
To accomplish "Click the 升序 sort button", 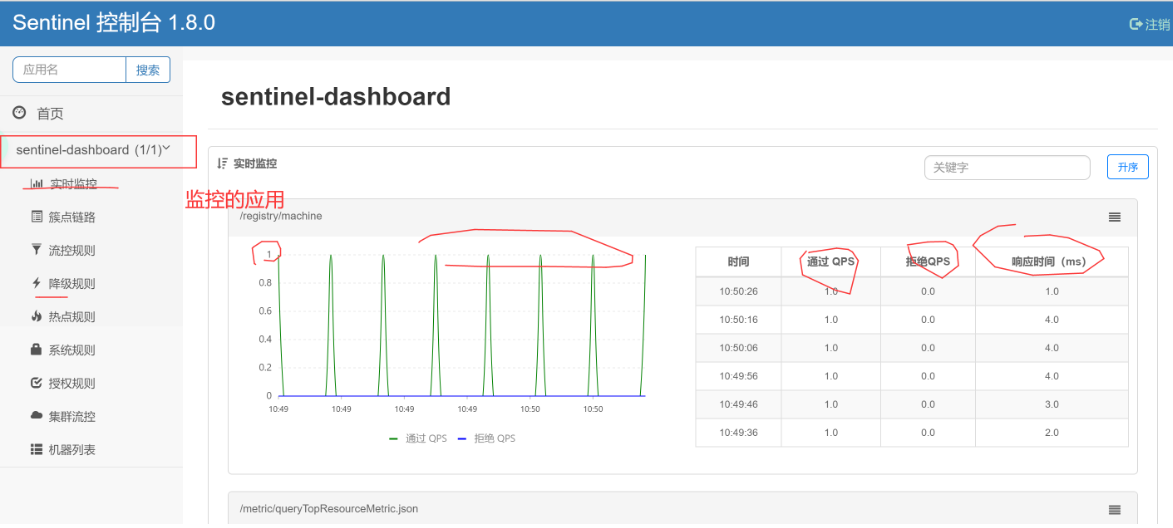I will tap(1127, 168).
